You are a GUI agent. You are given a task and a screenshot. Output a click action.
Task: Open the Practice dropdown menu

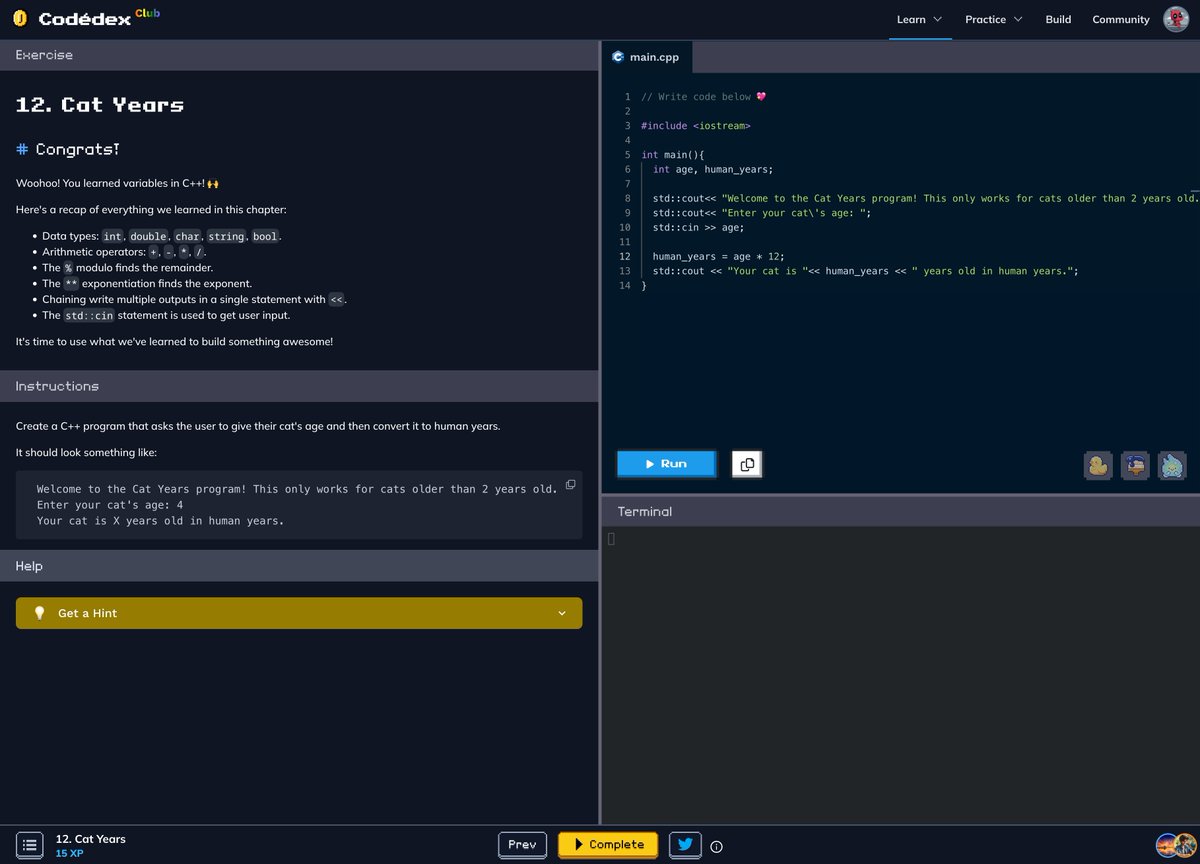[993, 19]
